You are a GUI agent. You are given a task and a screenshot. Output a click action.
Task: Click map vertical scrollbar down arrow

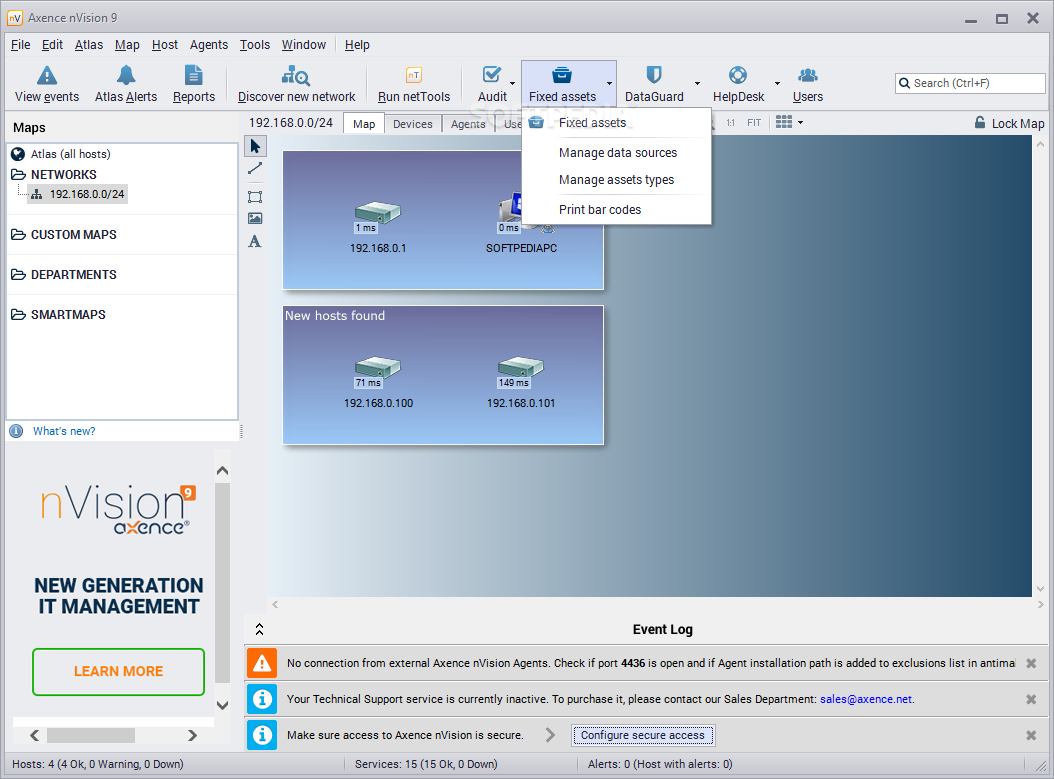(1041, 589)
